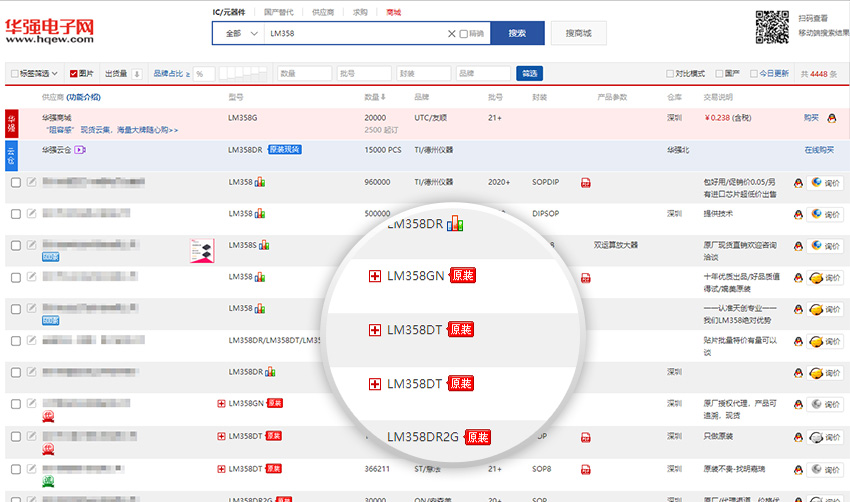Chat via QQ on the 贴片批量特价 row
This screenshot has height=502, width=850.
(798, 342)
